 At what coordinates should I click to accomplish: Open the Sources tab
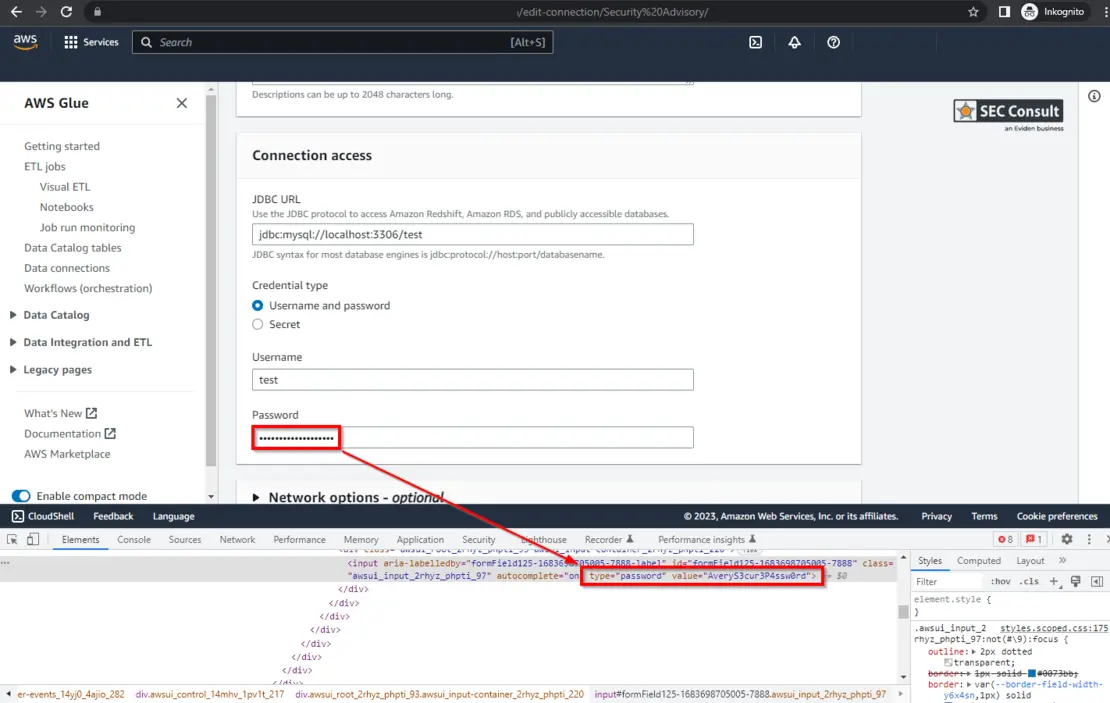[x=185, y=539]
